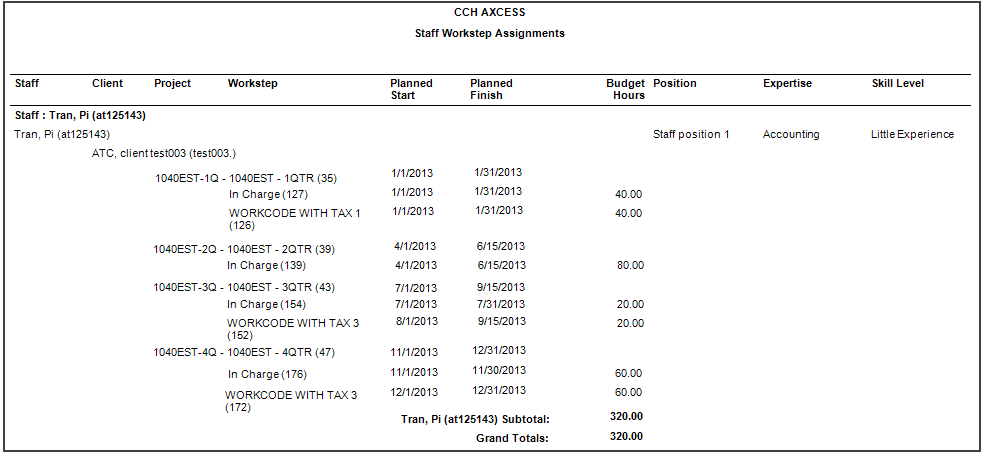The image size is (983, 453).
Task: Click the WORKCODE WITH TAX 1 (126) workstep
Action: click(x=294, y=218)
